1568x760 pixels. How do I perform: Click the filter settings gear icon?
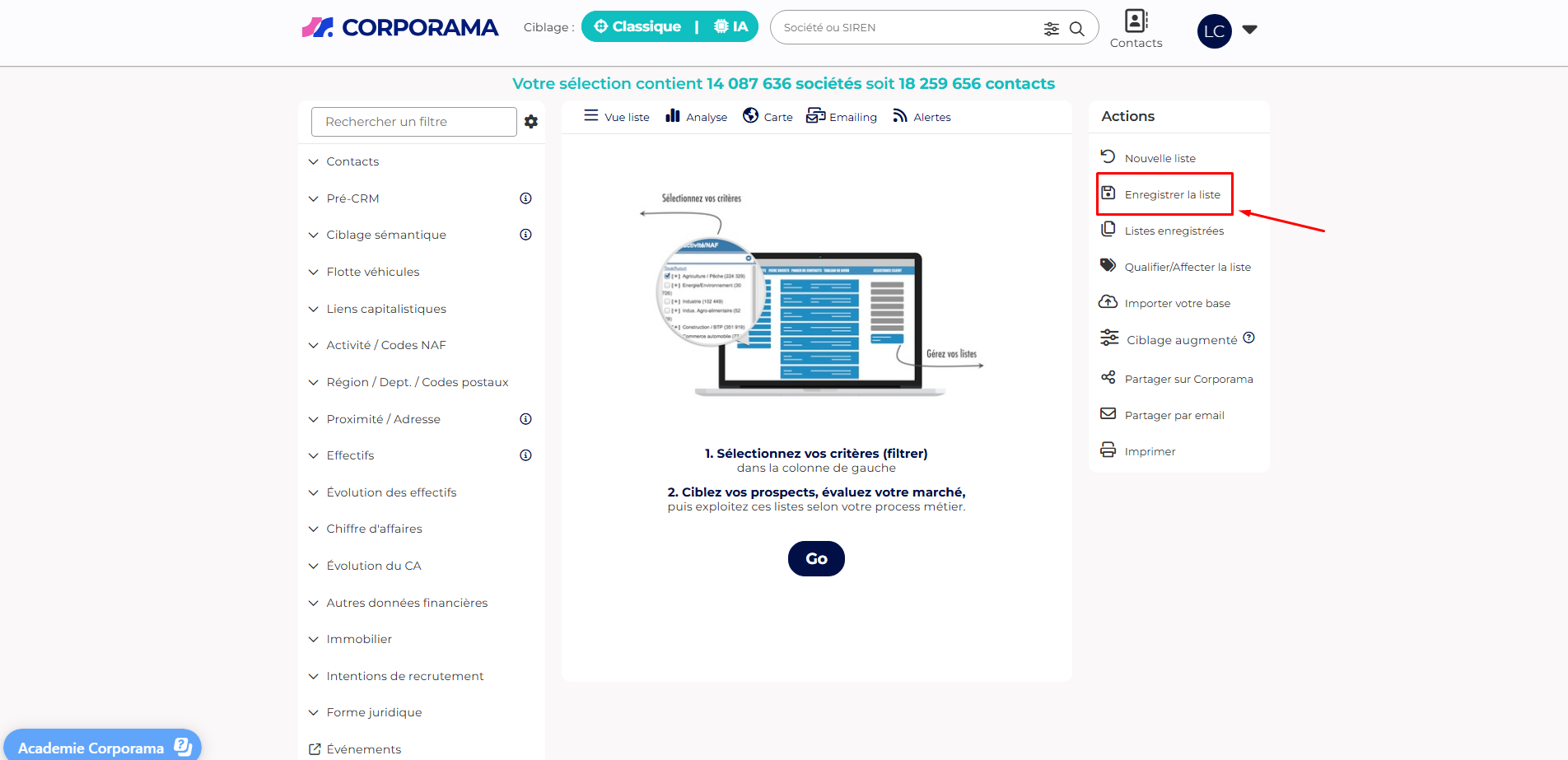531,122
